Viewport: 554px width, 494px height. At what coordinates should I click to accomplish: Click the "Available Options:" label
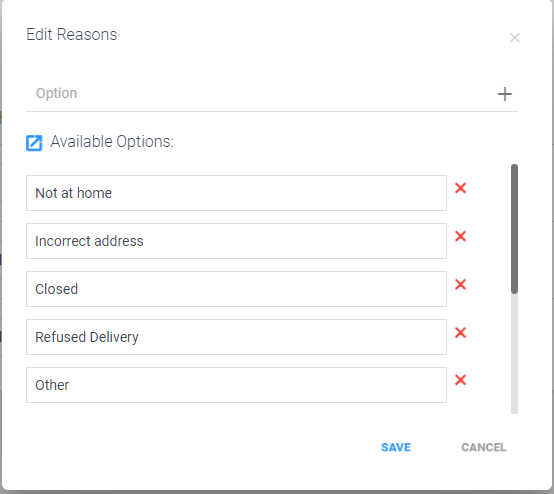tap(112, 142)
